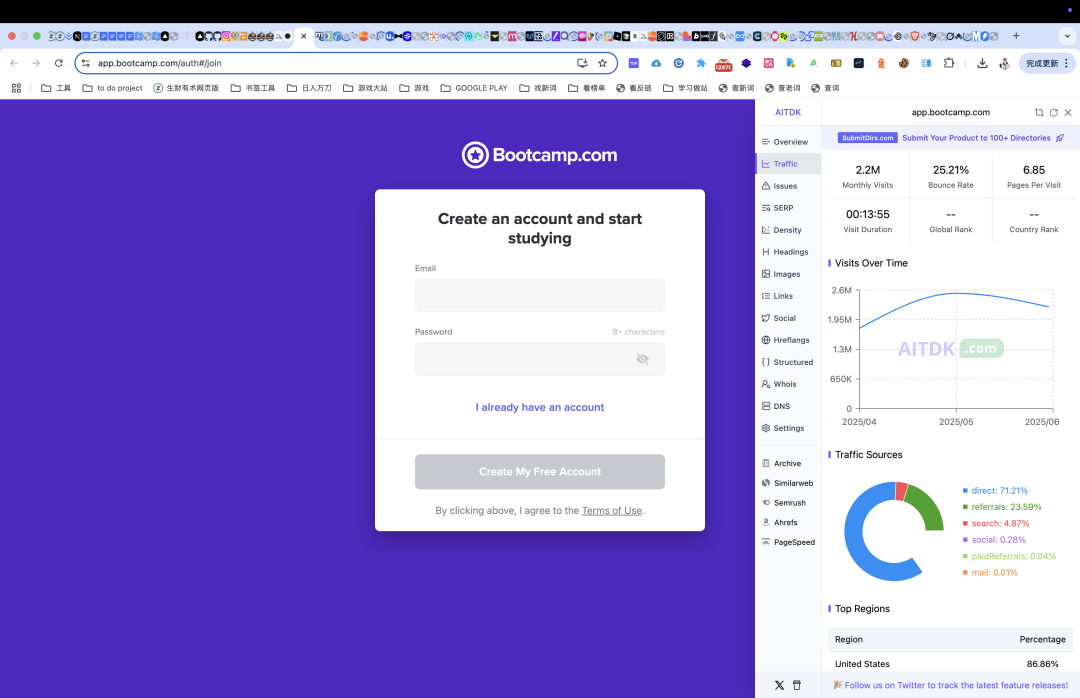1080x698 pixels.
Task: Expand the tab search chevron
Action: [1068, 36]
